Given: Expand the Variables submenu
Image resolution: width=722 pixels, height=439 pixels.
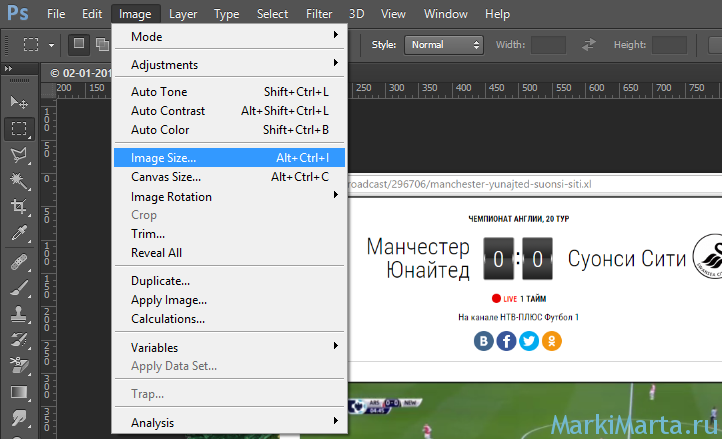Looking at the screenshot, I should point(229,347).
